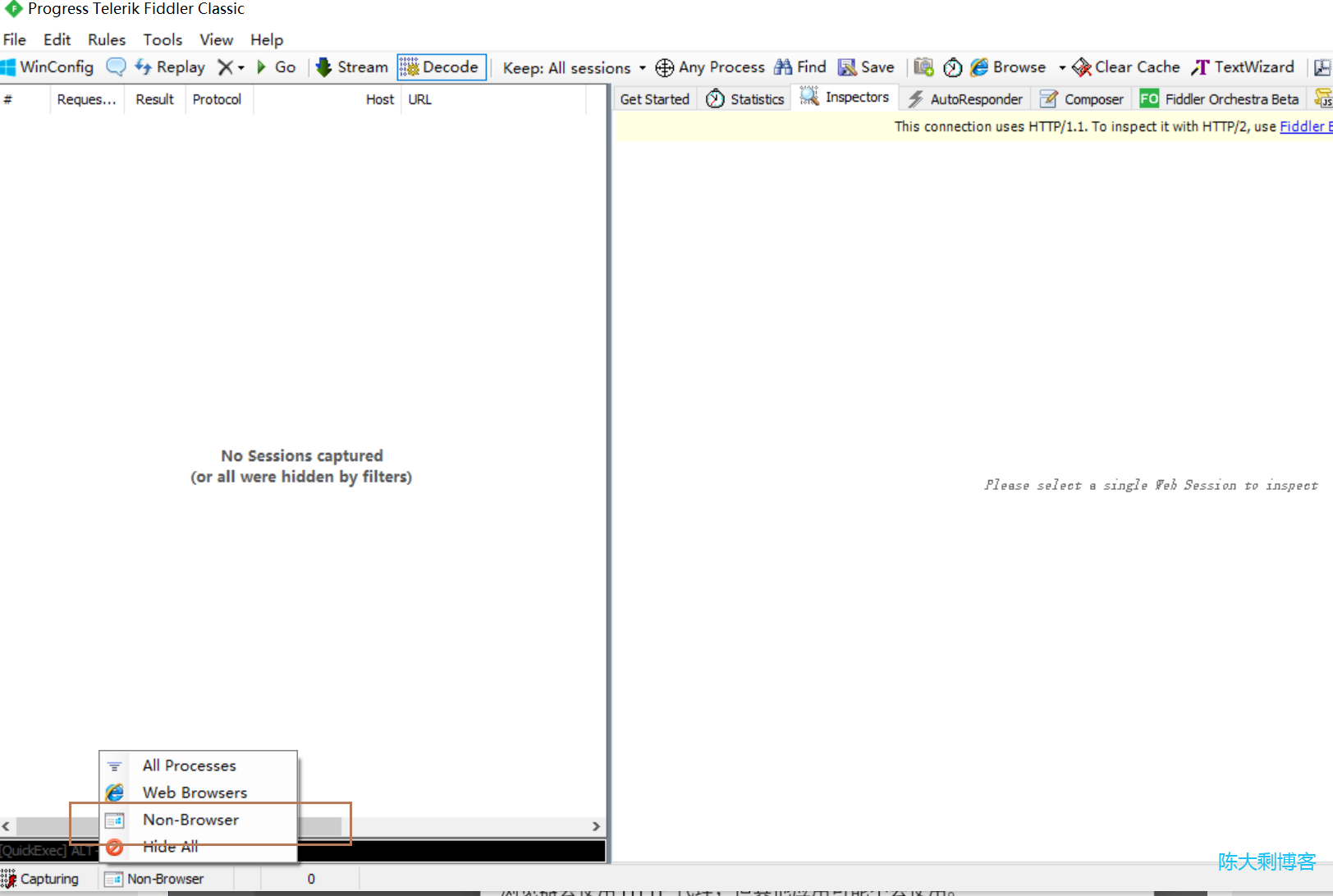This screenshot has height=896, width=1333.
Task: Open the Tools menu
Action: 163,39
